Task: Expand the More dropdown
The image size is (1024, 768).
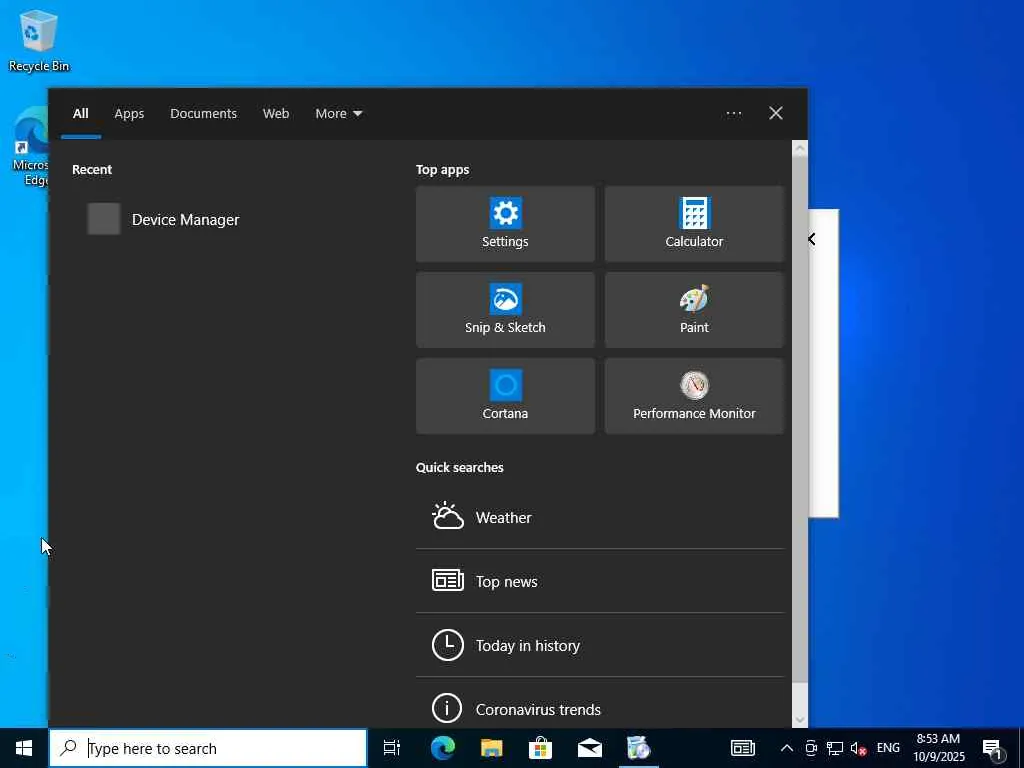Action: [x=338, y=114]
